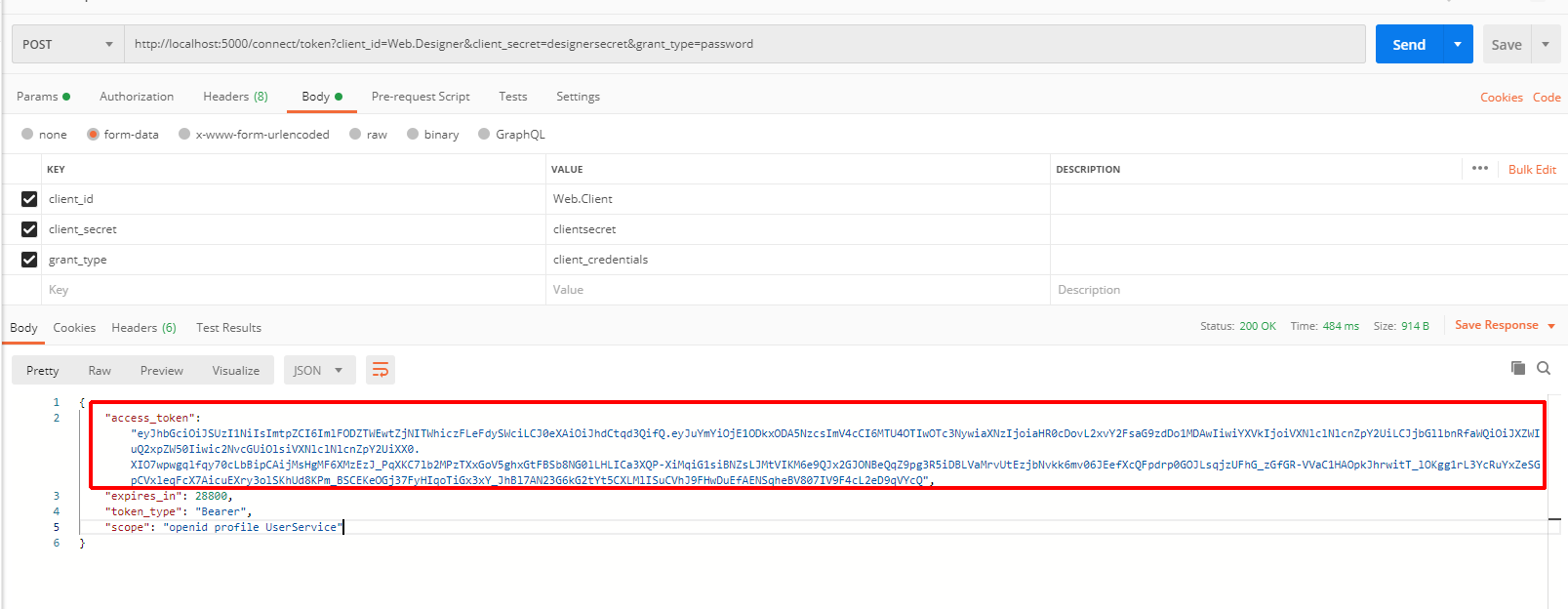Select the form-data body type radio

(93, 134)
